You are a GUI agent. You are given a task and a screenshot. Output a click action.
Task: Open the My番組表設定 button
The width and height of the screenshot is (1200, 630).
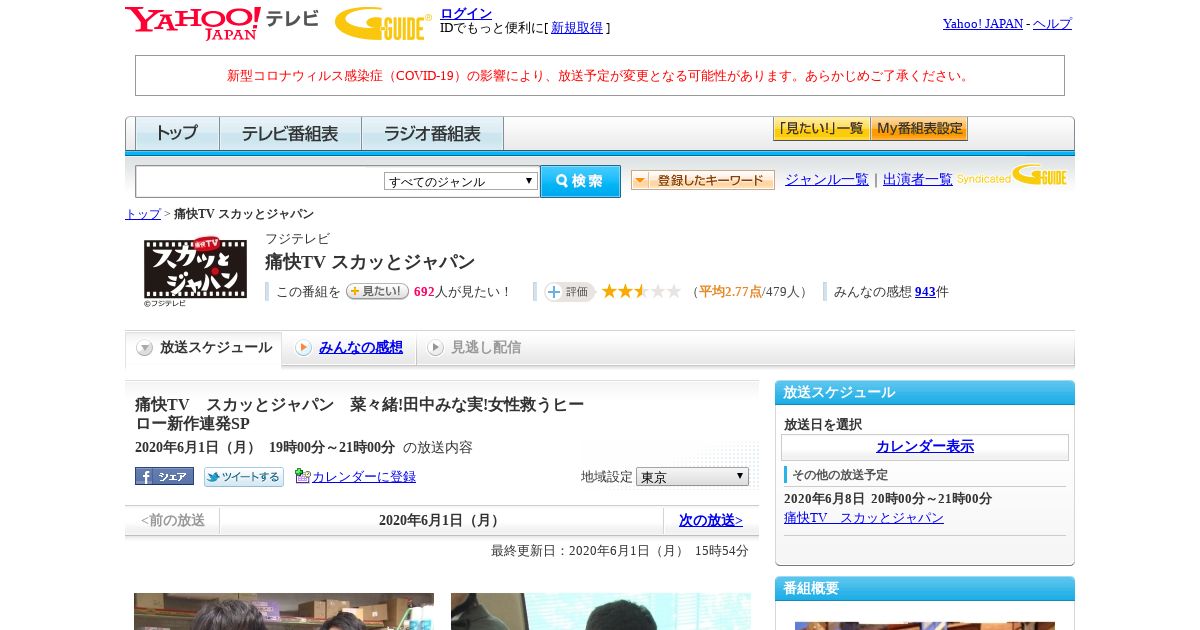point(919,129)
